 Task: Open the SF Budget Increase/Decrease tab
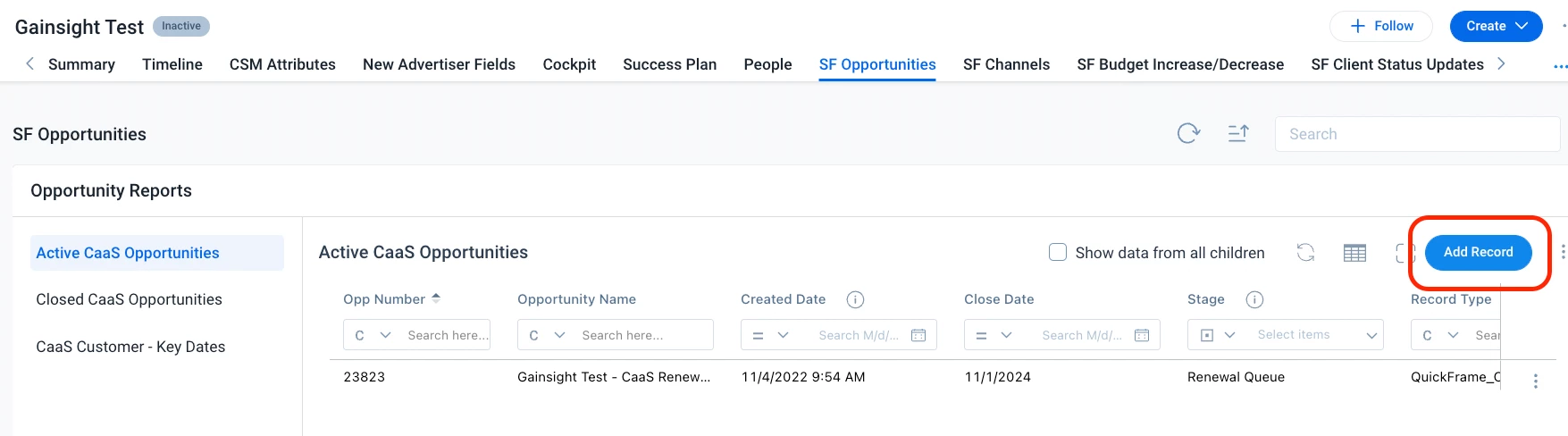[1180, 64]
